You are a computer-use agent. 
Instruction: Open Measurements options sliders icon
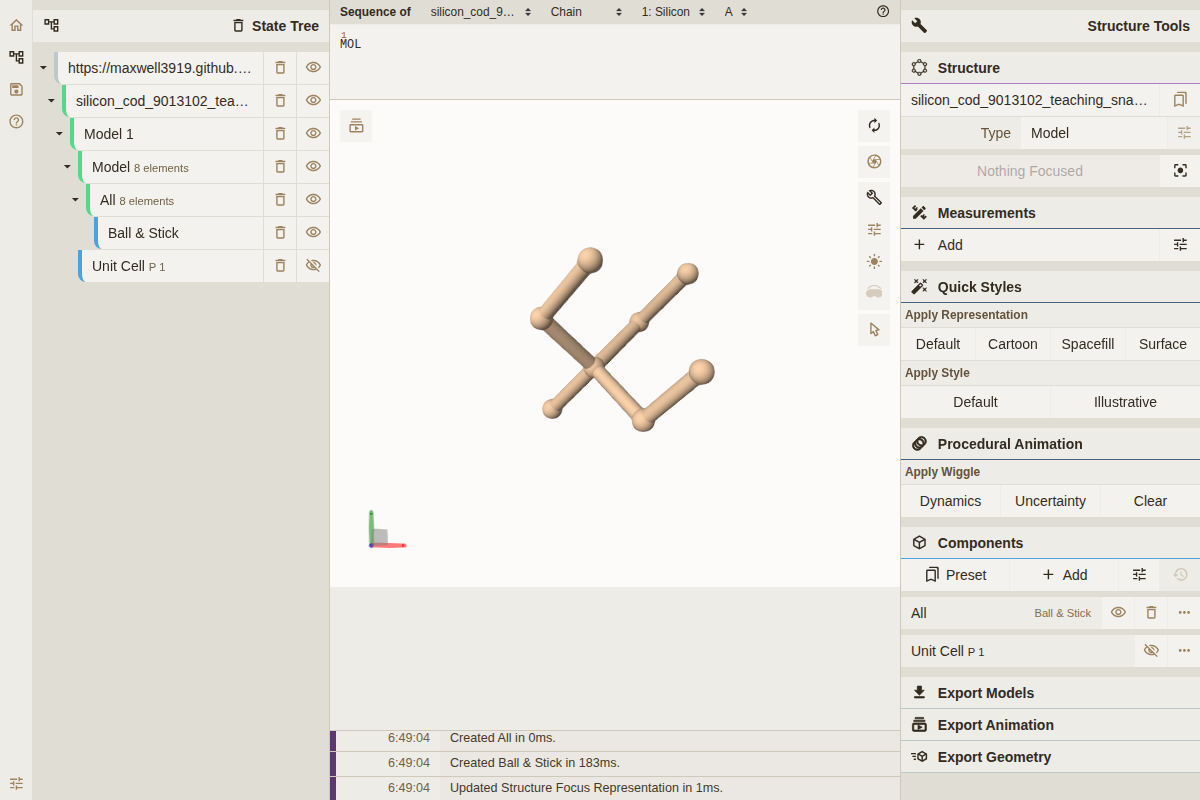(1180, 244)
